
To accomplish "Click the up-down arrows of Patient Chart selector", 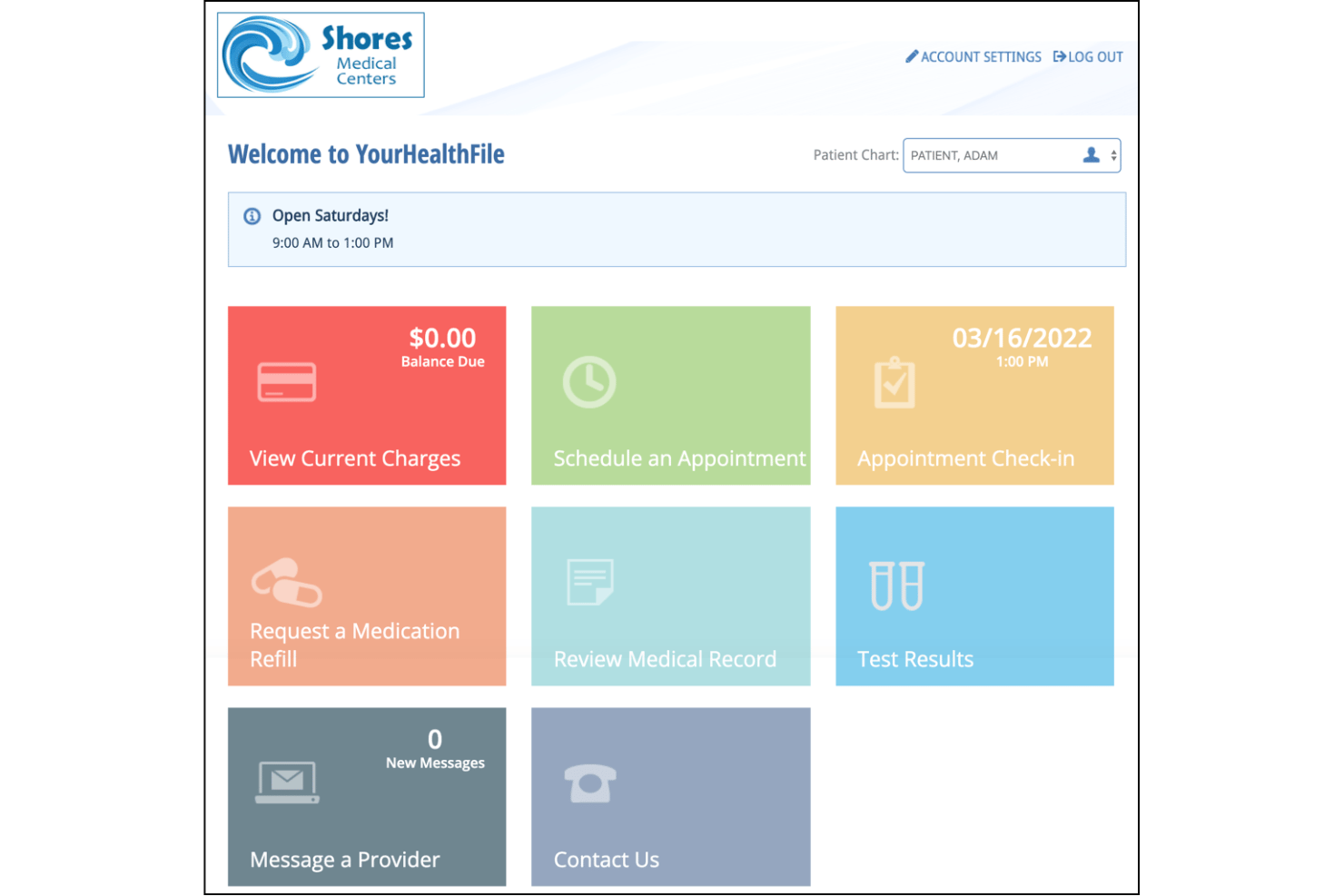I will (1113, 155).
